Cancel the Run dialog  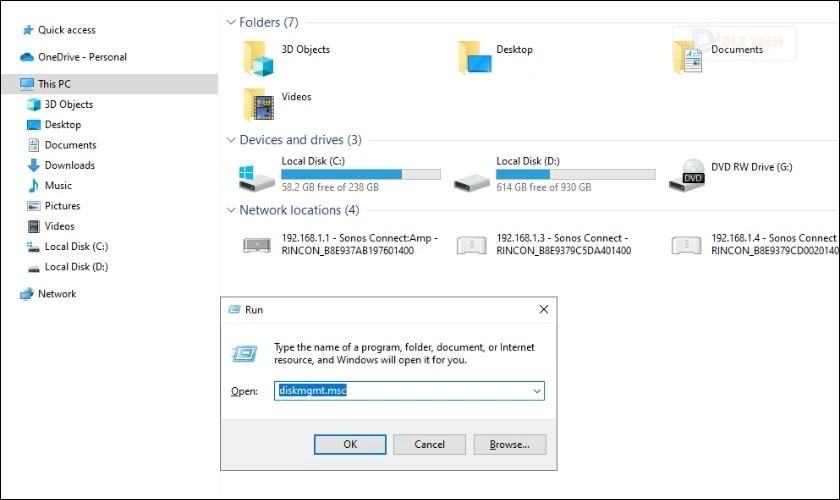tap(429, 444)
